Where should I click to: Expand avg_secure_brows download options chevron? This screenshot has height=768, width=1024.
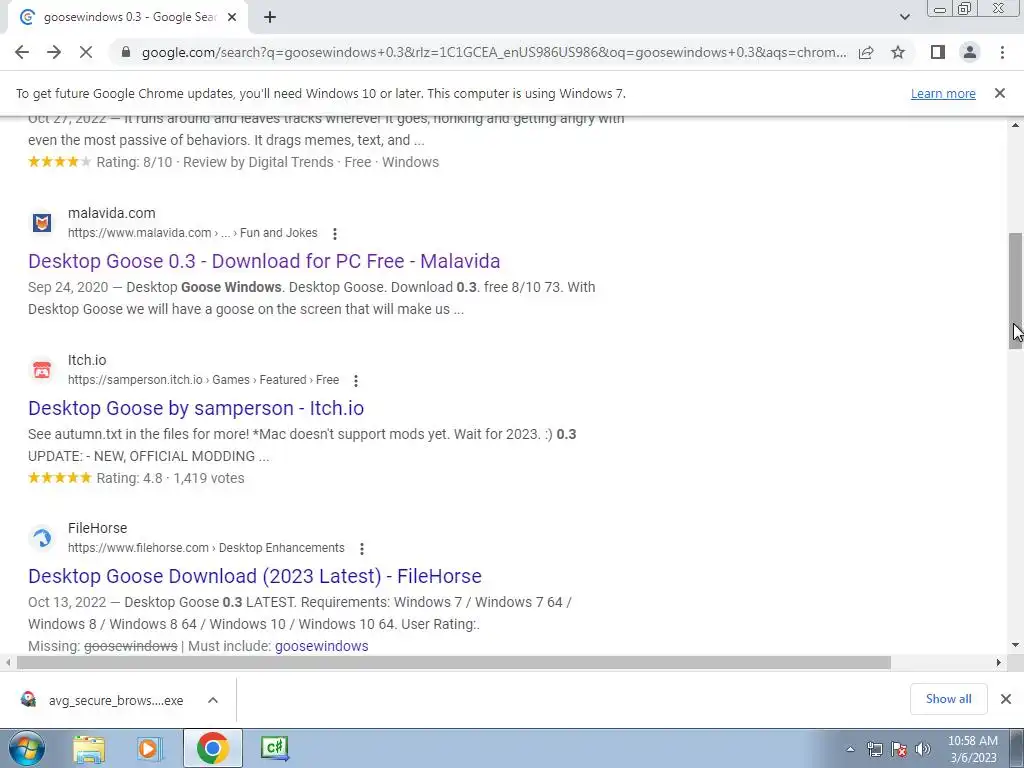pos(213,700)
